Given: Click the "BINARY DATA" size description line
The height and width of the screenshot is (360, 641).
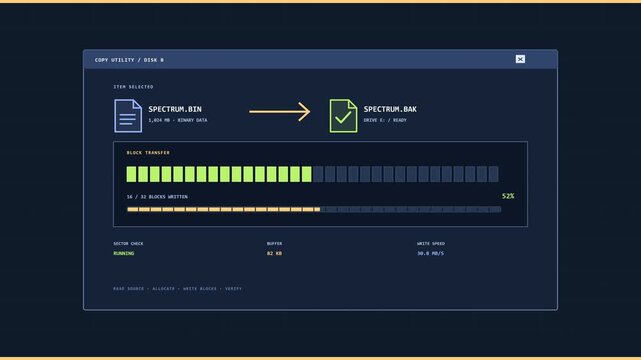Looking at the screenshot, I should tap(178, 120).
